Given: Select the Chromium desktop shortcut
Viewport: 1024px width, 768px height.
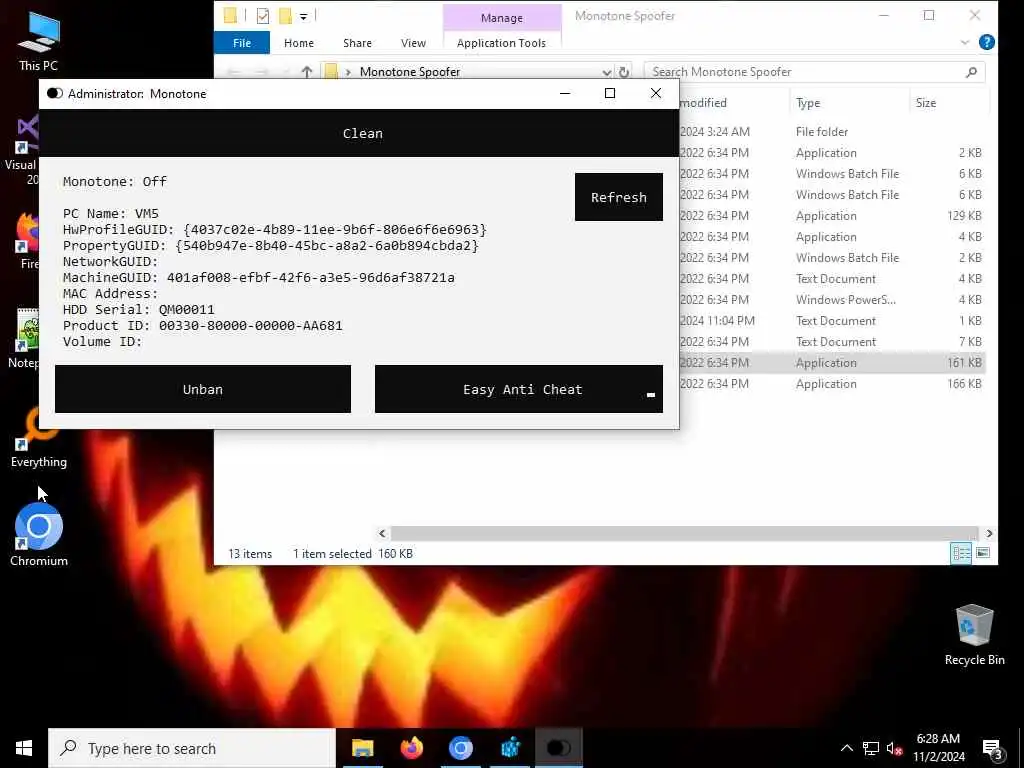Looking at the screenshot, I should tap(39, 535).
